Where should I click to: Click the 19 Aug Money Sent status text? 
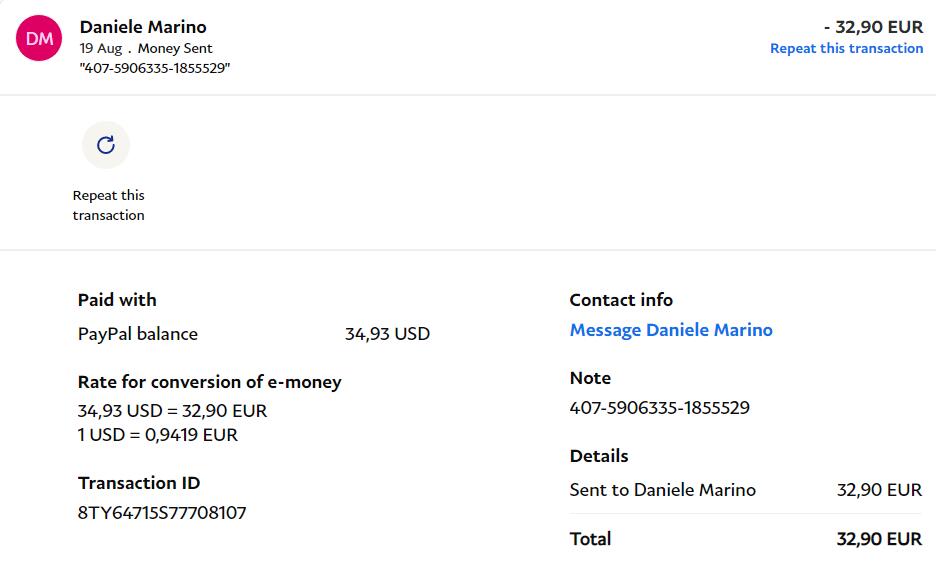pyautogui.click(x=146, y=48)
